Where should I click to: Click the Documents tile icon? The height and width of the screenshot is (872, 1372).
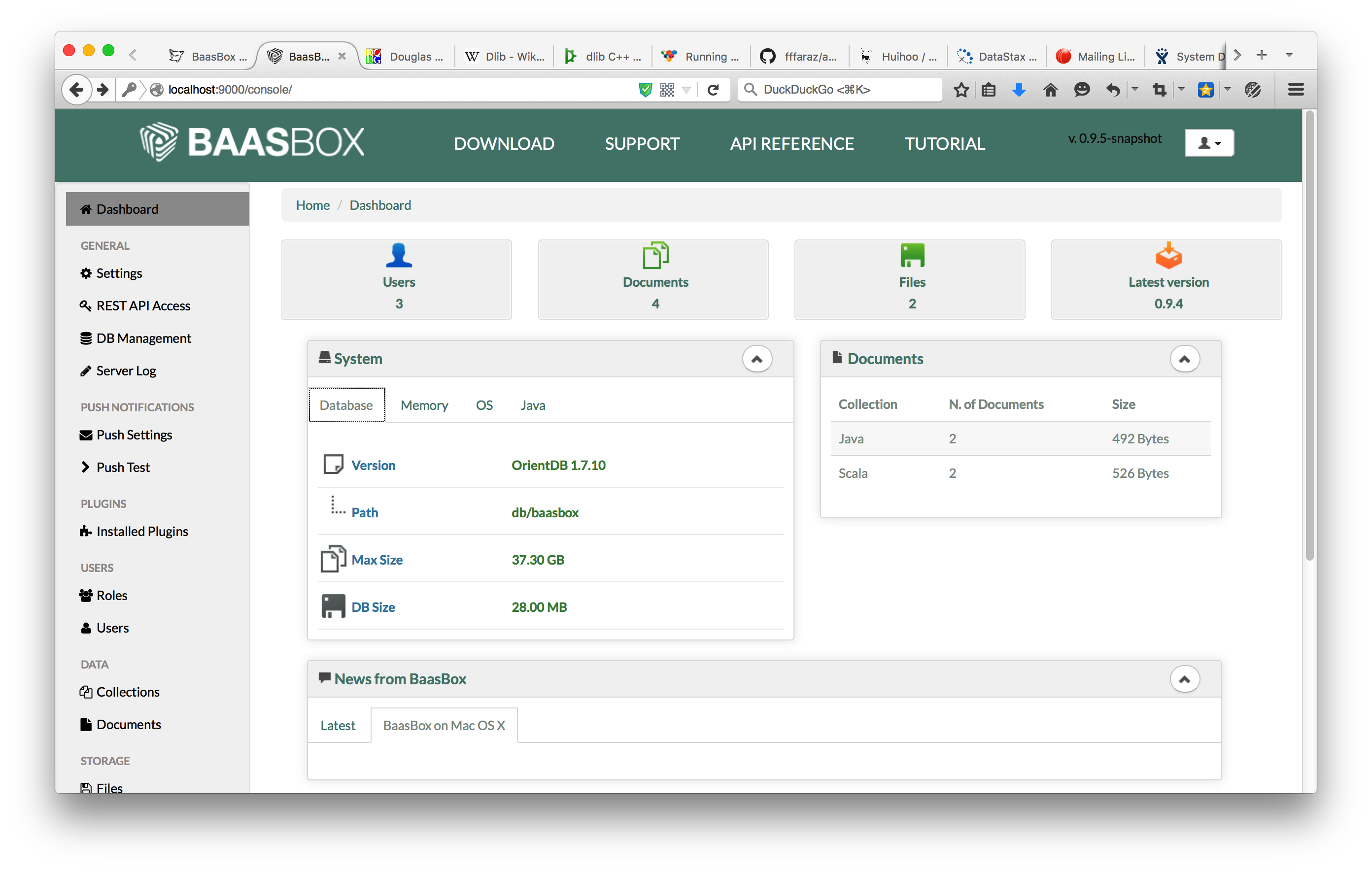[x=654, y=255]
